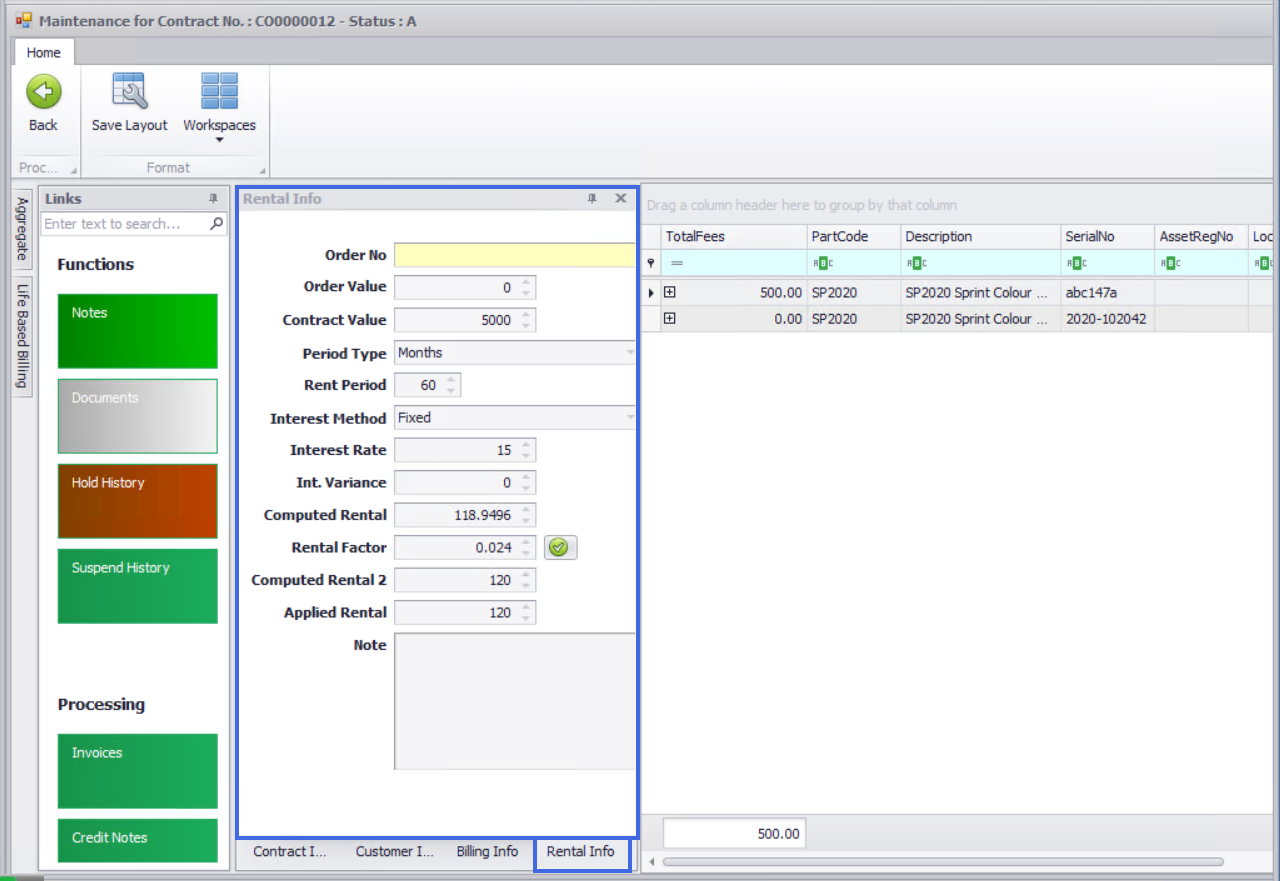Increase Order Value with the up spinner
This screenshot has width=1280, height=881.
pyautogui.click(x=527, y=282)
